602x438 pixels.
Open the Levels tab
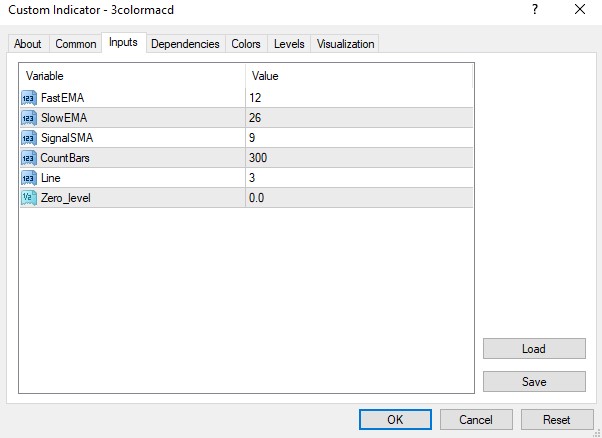289,44
